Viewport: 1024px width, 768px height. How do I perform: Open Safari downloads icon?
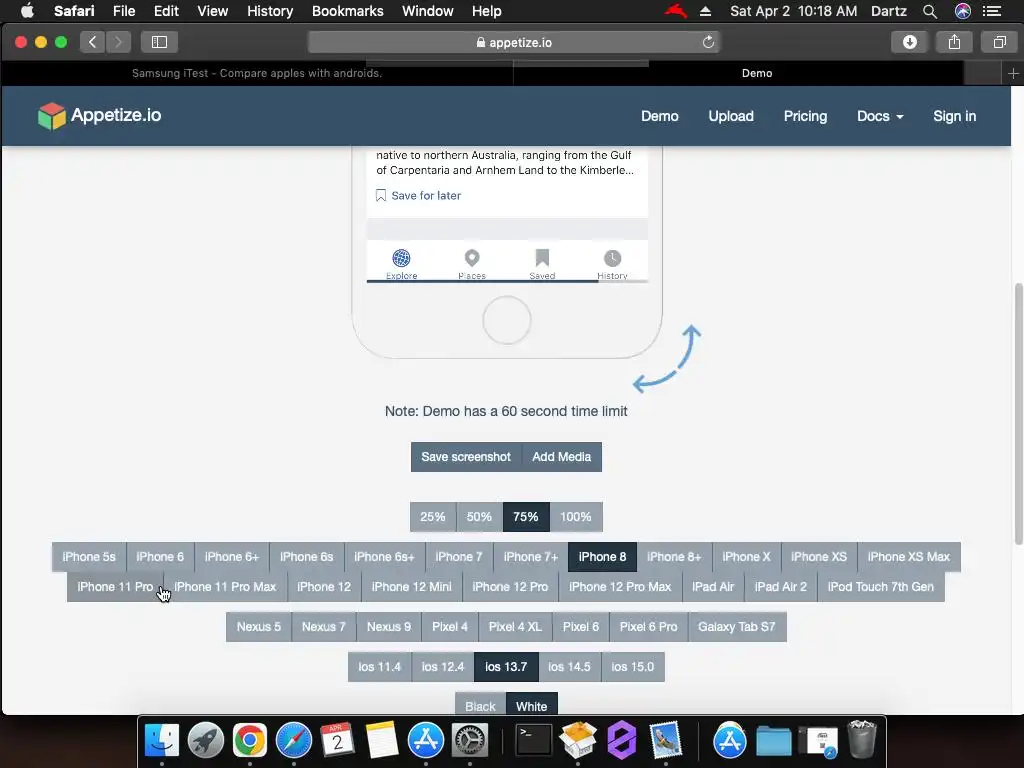tap(910, 42)
